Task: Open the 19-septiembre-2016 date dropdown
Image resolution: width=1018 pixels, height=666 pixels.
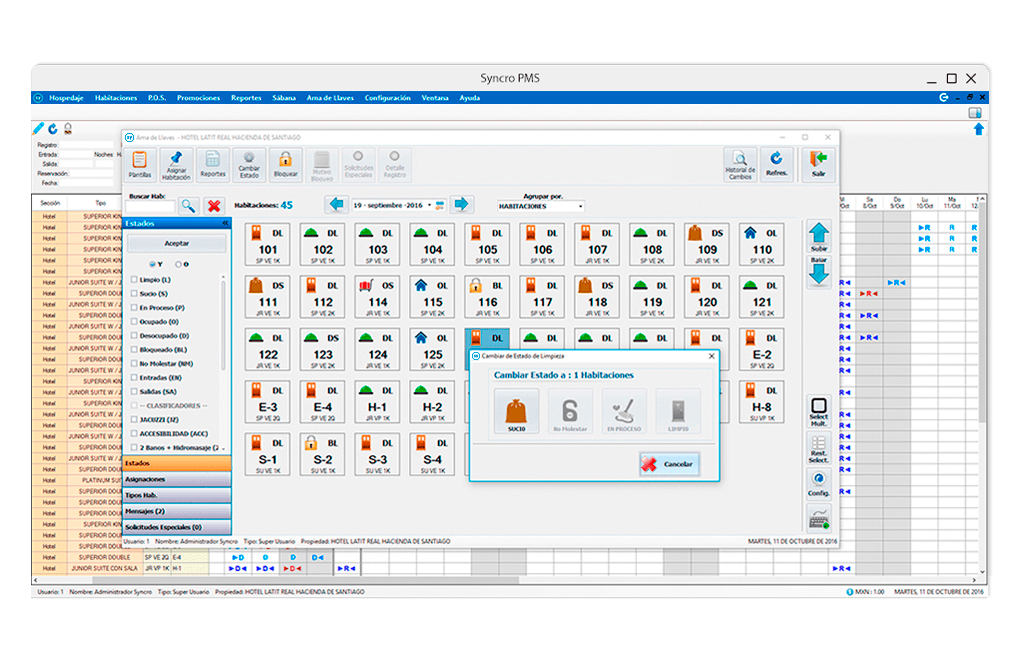Action: coord(429,205)
